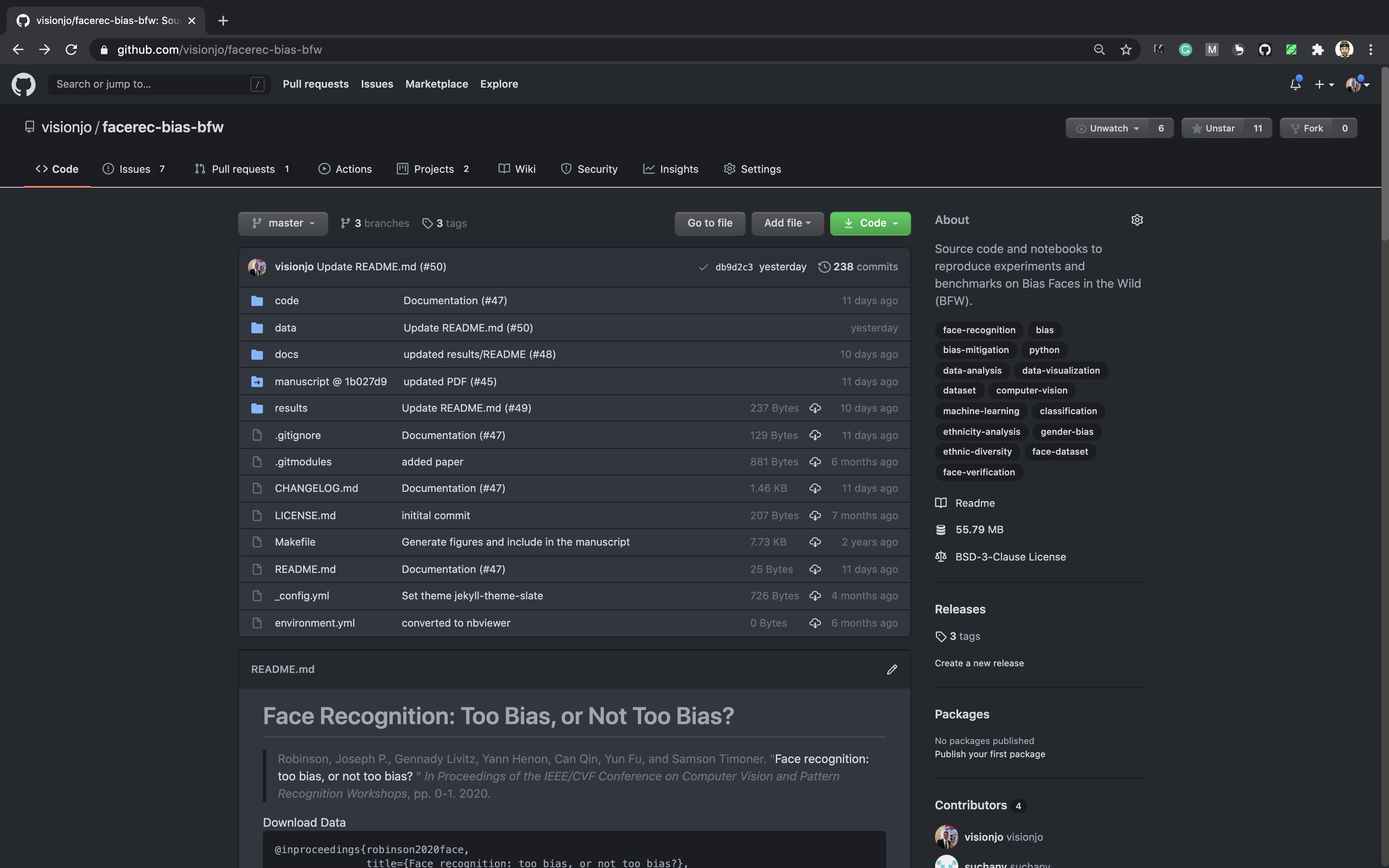
Task: Open the Security tab
Action: coord(589,169)
